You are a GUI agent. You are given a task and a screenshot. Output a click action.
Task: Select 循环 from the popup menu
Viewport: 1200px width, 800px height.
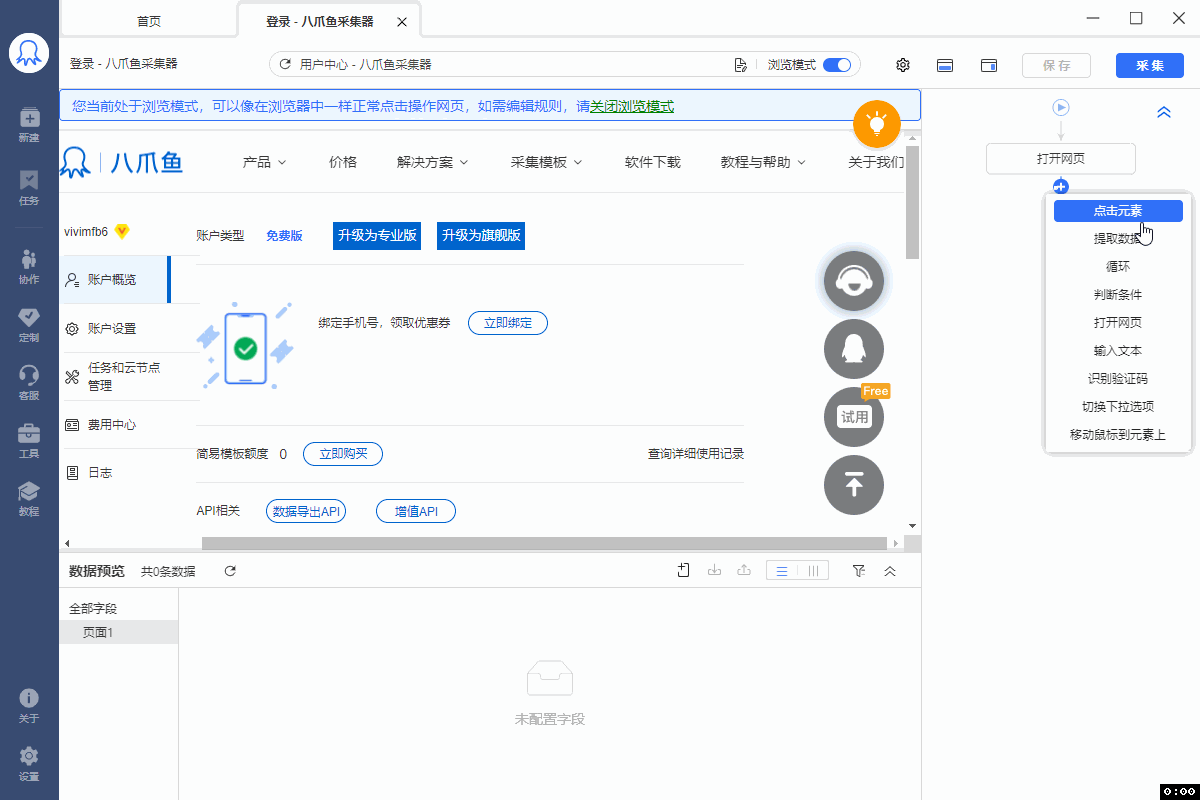[x=1118, y=267]
